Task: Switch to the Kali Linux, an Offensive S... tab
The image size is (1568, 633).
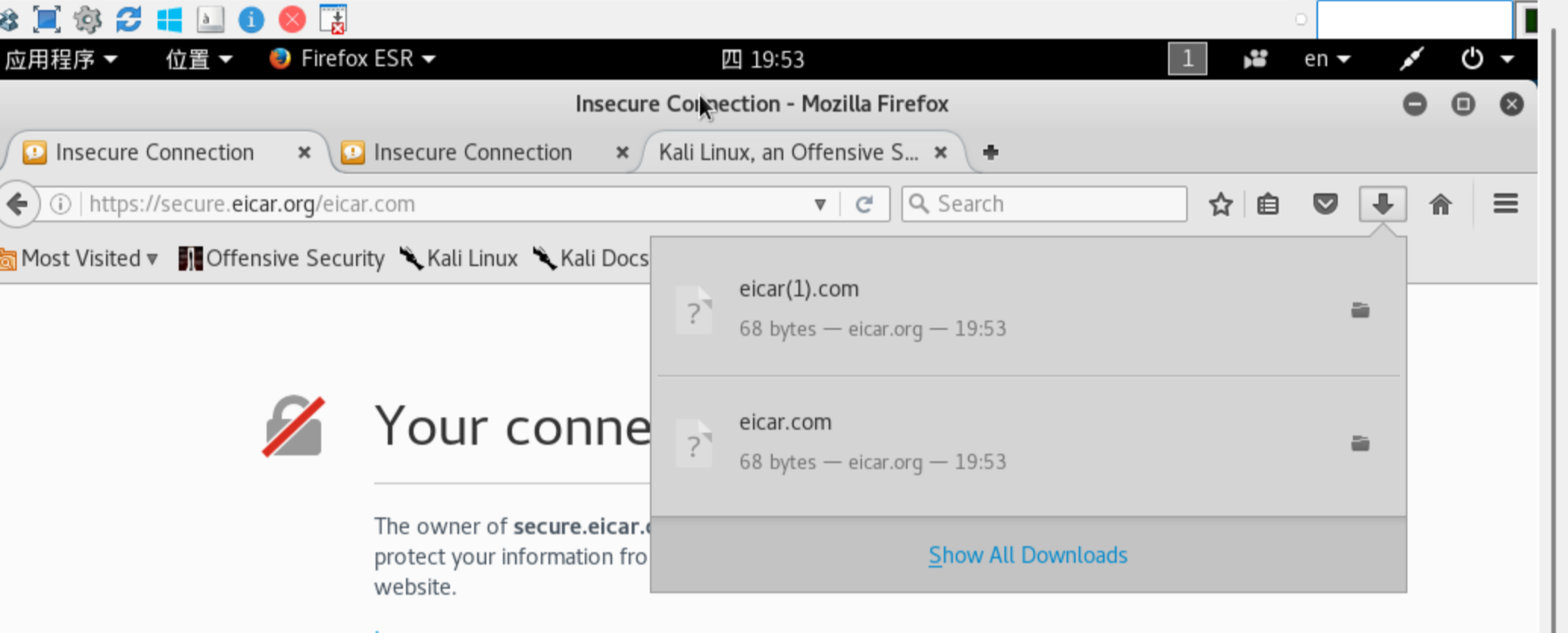Action: point(803,152)
